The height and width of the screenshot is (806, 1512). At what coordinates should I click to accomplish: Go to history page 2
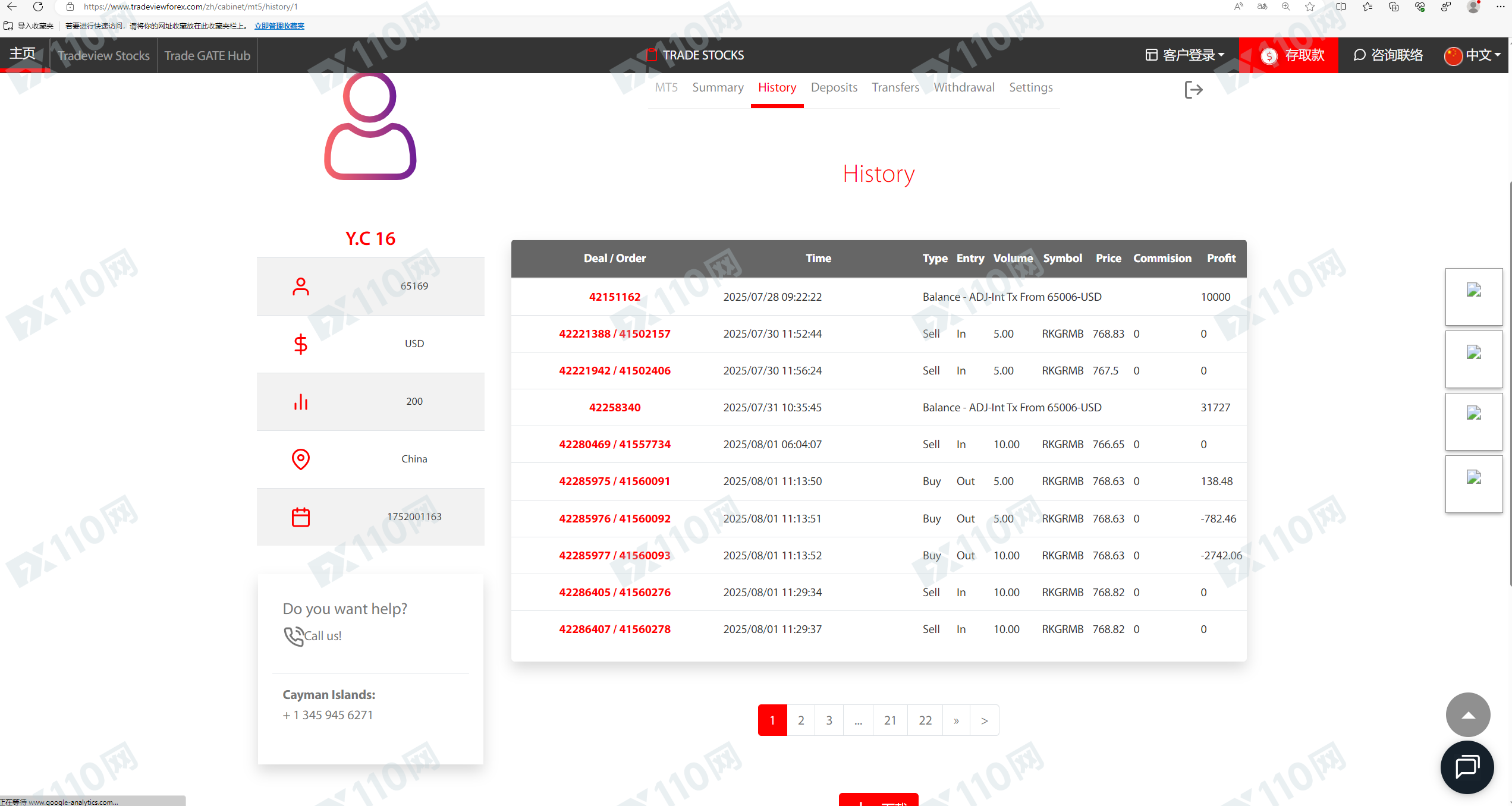pos(801,720)
